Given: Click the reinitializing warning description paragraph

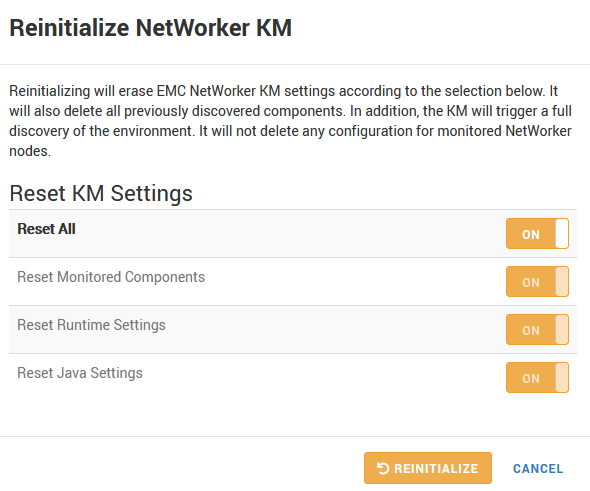Looking at the screenshot, I should [290, 121].
